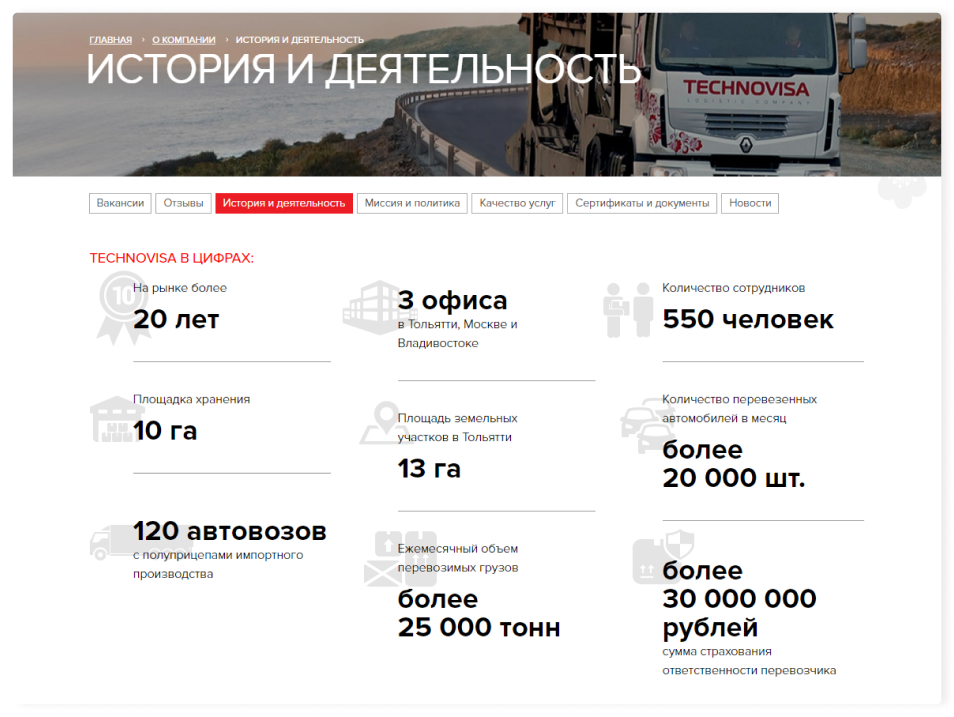Click the insurance shield icon
The height and width of the screenshot is (717, 954).
(661, 557)
